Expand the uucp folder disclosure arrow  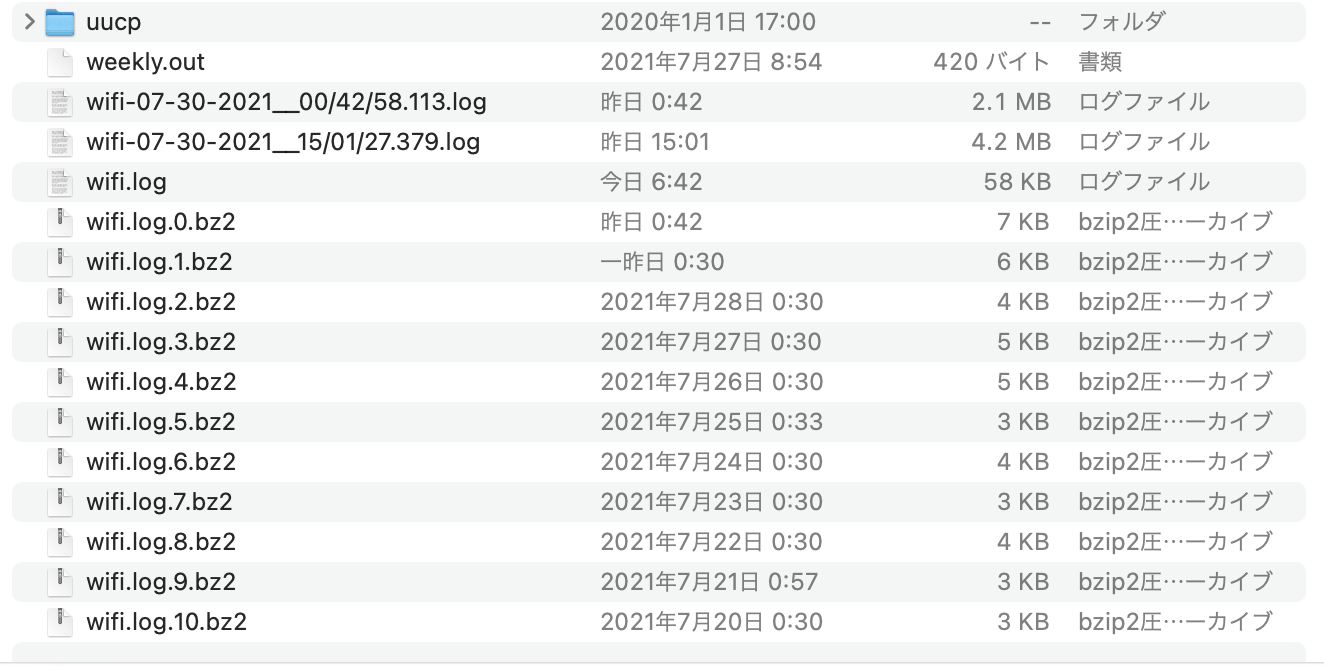[x=29, y=21]
